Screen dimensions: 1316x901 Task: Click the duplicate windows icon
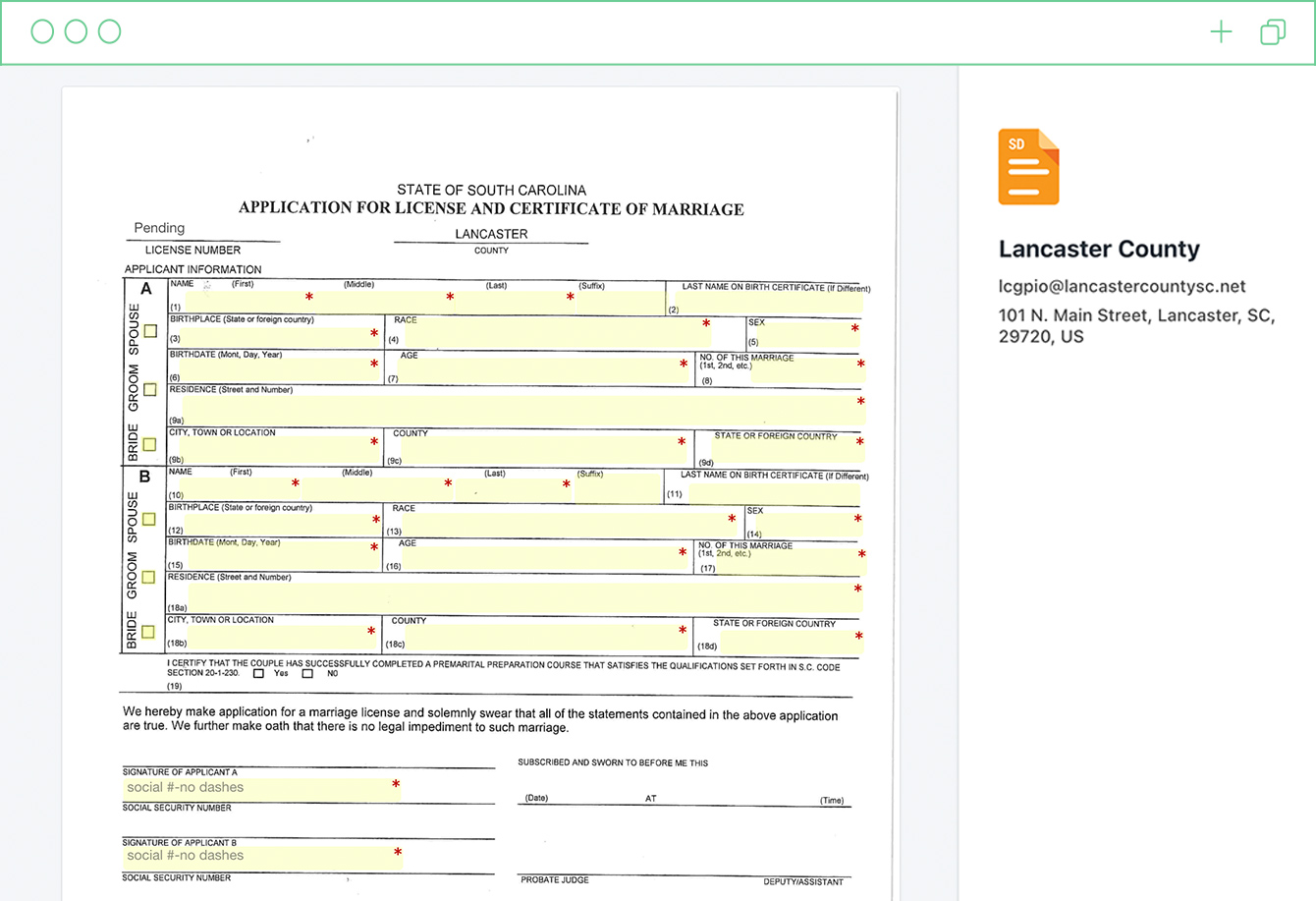[x=1273, y=32]
